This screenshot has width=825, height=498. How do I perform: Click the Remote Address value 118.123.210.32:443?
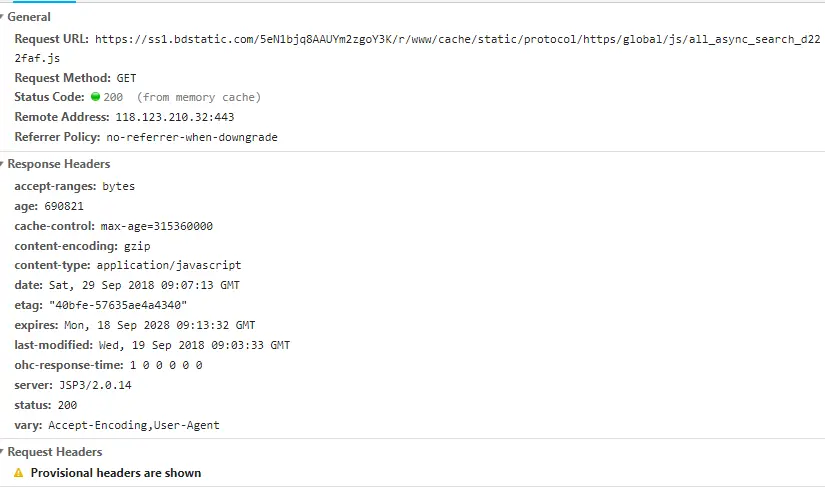pyautogui.click(x=175, y=117)
